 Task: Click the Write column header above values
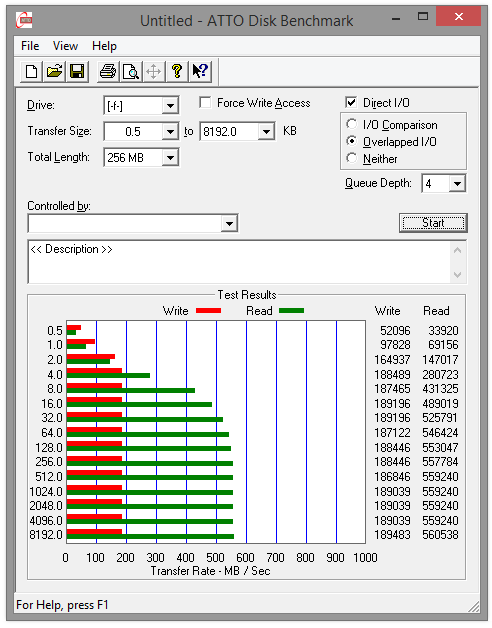click(387, 311)
